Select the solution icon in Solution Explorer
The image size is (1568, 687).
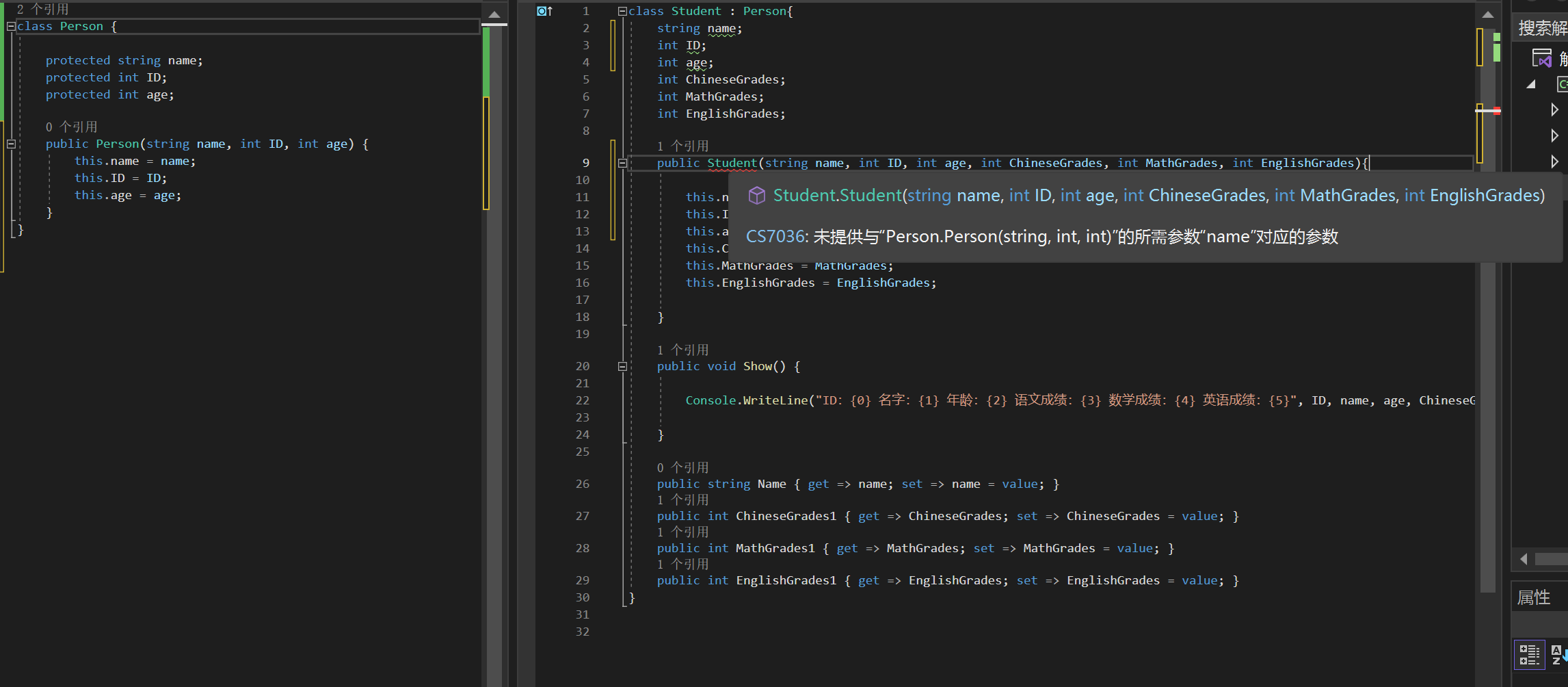pos(1541,58)
